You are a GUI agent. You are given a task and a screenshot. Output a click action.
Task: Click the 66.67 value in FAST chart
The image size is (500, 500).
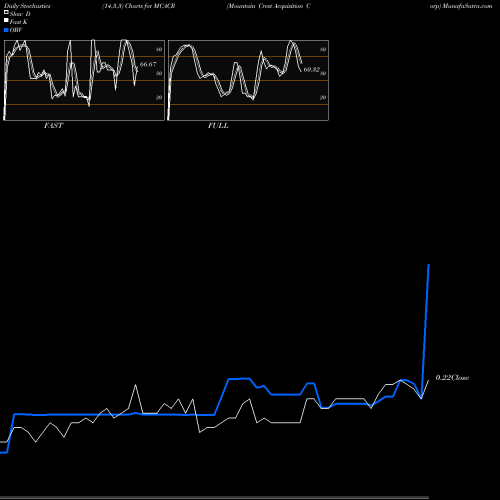(x=148, y=64)
